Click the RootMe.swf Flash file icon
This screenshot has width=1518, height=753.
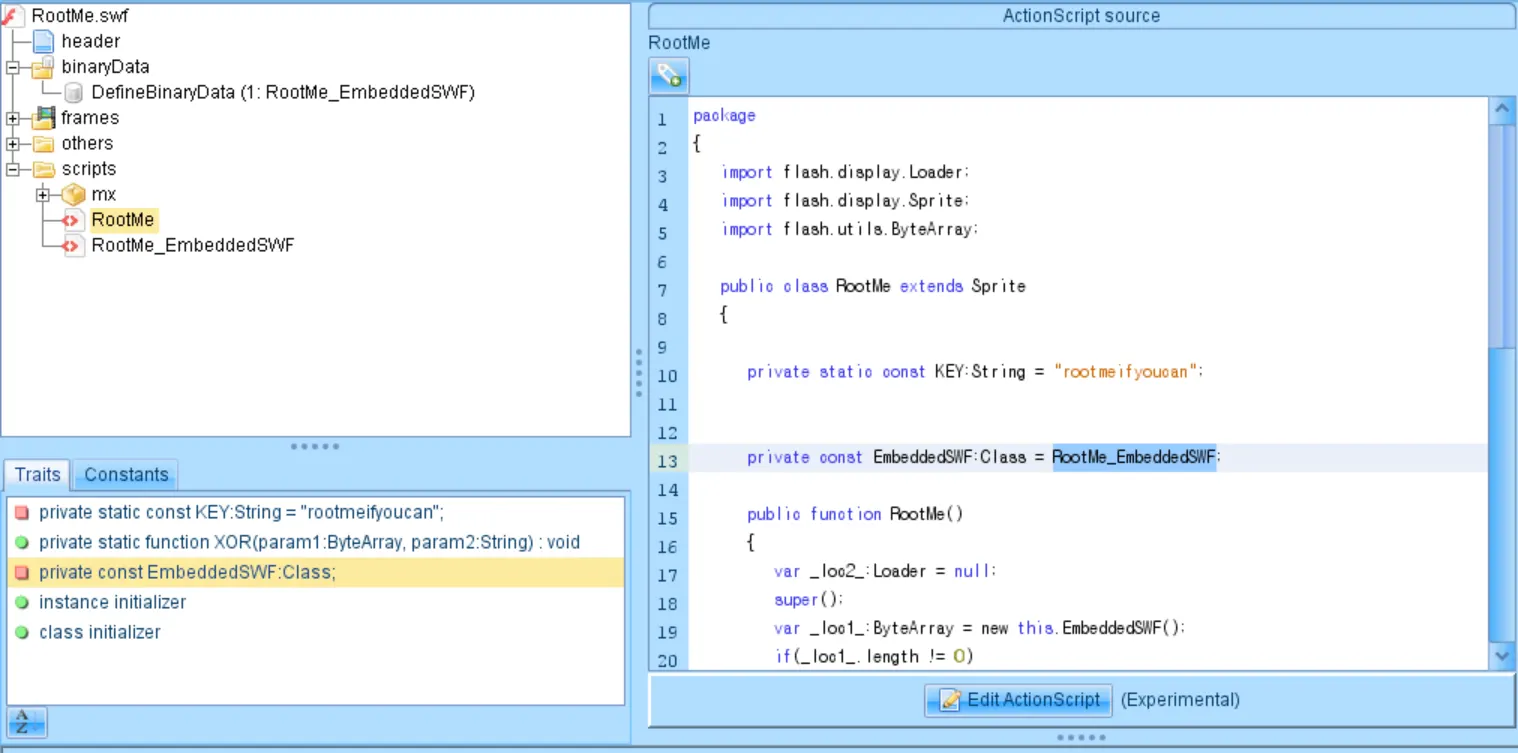pos(13,16)
